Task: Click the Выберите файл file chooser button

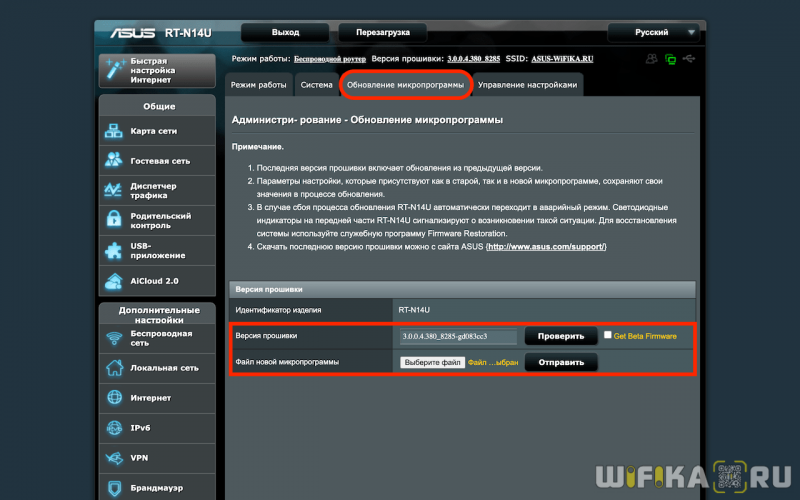Action: click(433, 362)
